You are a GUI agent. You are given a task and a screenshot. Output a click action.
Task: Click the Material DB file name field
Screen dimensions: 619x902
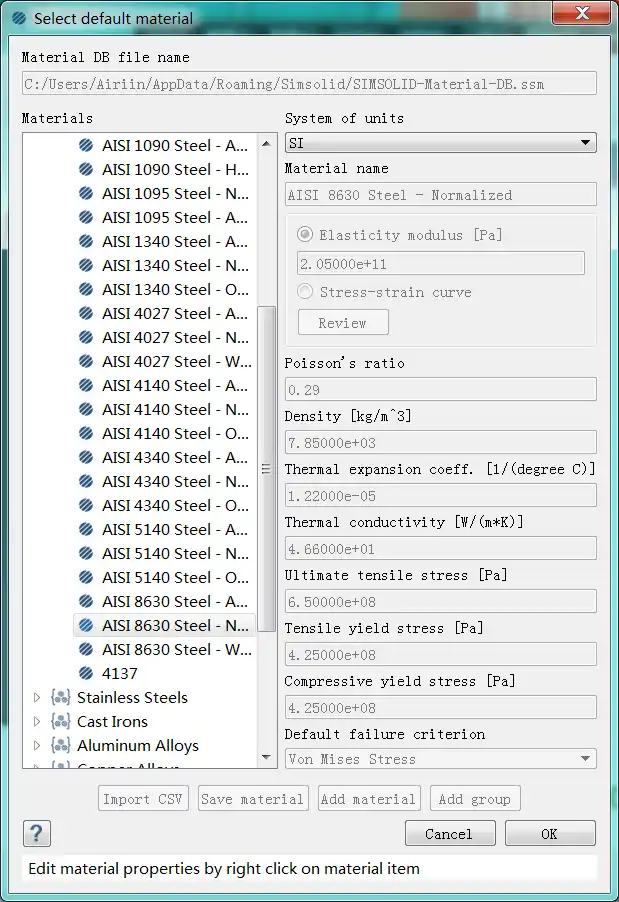[309, 83]
